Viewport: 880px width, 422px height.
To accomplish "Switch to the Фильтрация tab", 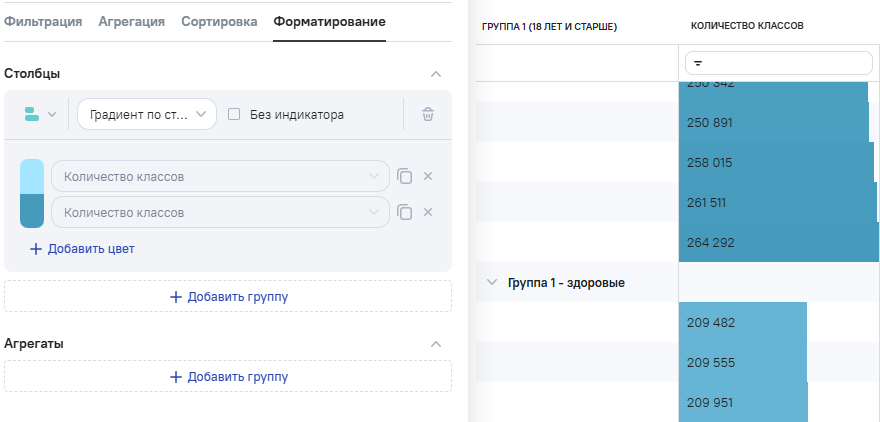I will tap(43, 22).
